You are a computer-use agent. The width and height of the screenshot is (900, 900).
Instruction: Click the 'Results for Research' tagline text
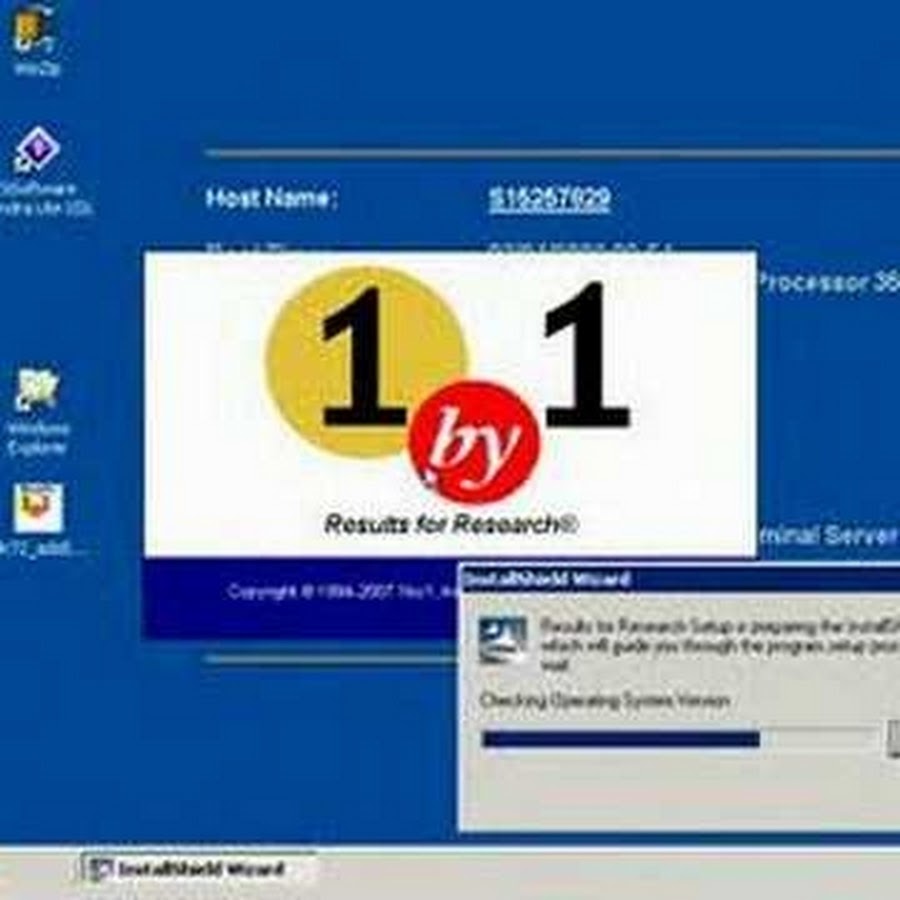[x=451, y=524]
